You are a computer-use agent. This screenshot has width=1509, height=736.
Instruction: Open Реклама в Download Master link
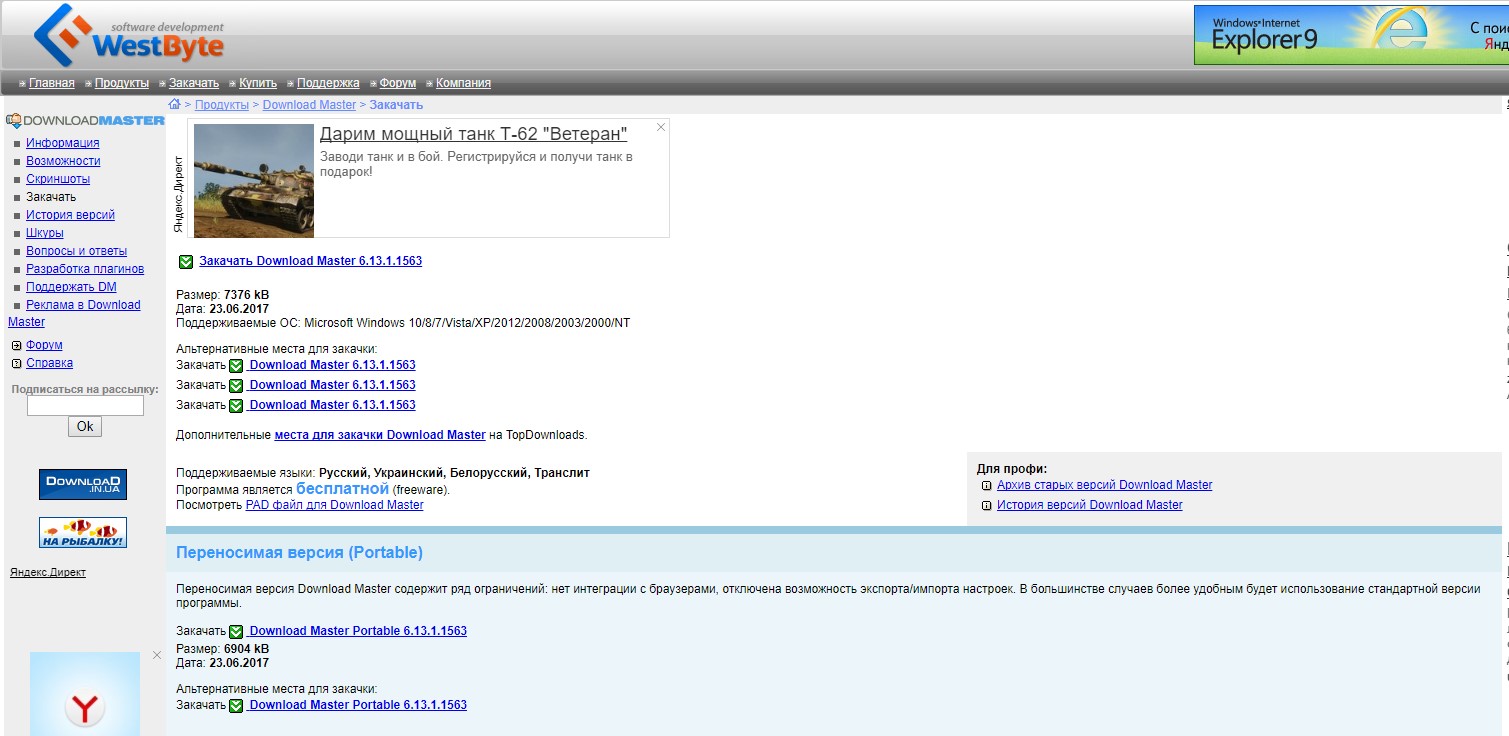coord(83,305)
